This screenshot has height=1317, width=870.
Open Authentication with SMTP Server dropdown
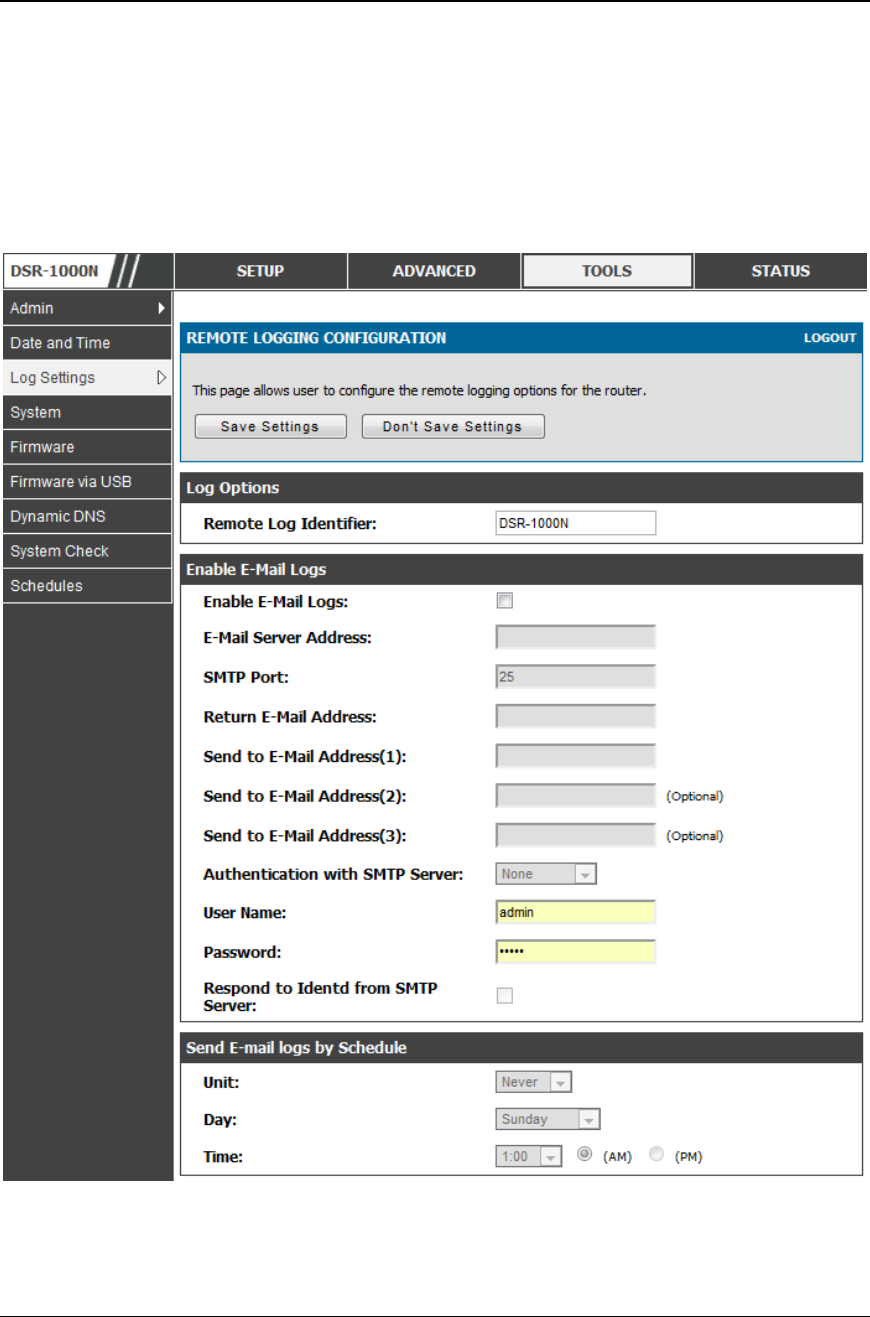[546, 874]
